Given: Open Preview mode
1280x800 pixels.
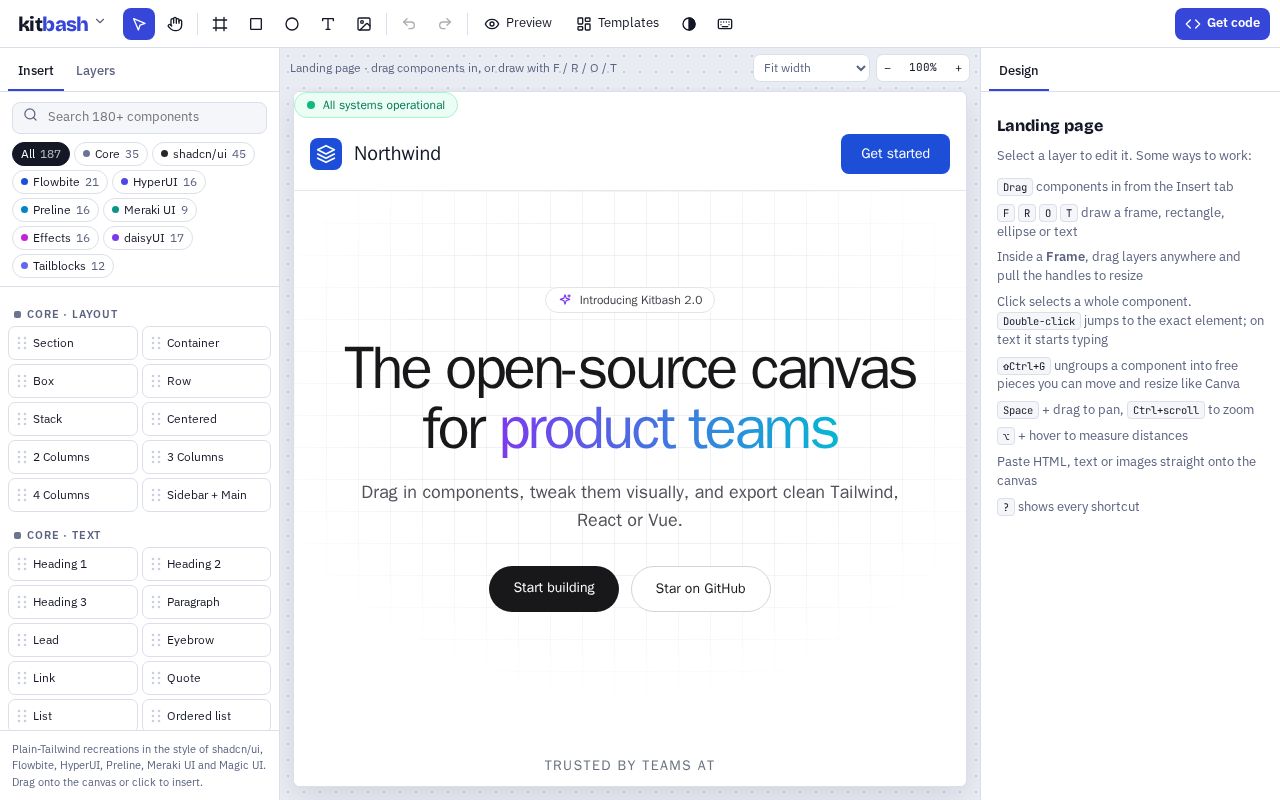Looking at the screenshot, I should coord(518,23).
